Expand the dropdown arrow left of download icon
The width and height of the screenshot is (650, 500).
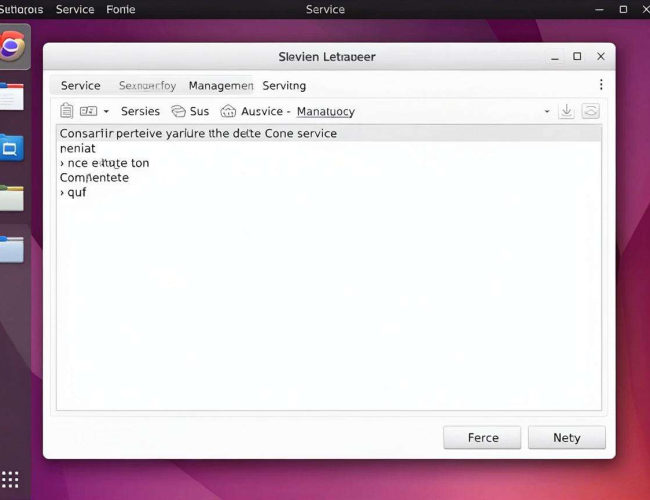(547, 112)
